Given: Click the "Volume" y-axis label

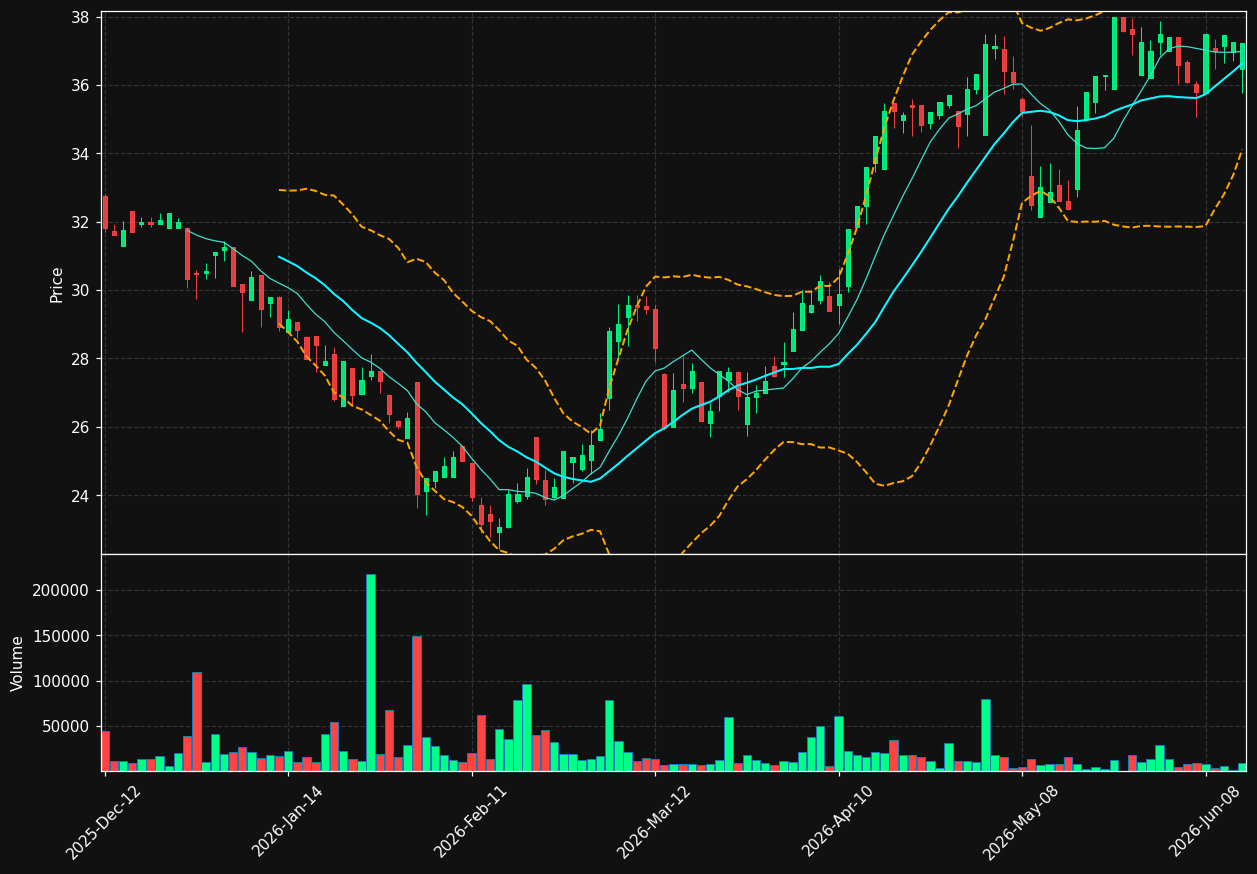Looking at the screenshot, I should pyautogui.click(x=18, y=663).
